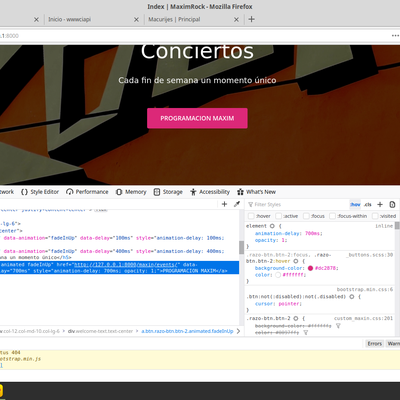This screenshot has height=400, width=400.
Task: Enable the :focus-within pseudo-class checkbox
Action: pyautogui.click(x=332, y=216)
